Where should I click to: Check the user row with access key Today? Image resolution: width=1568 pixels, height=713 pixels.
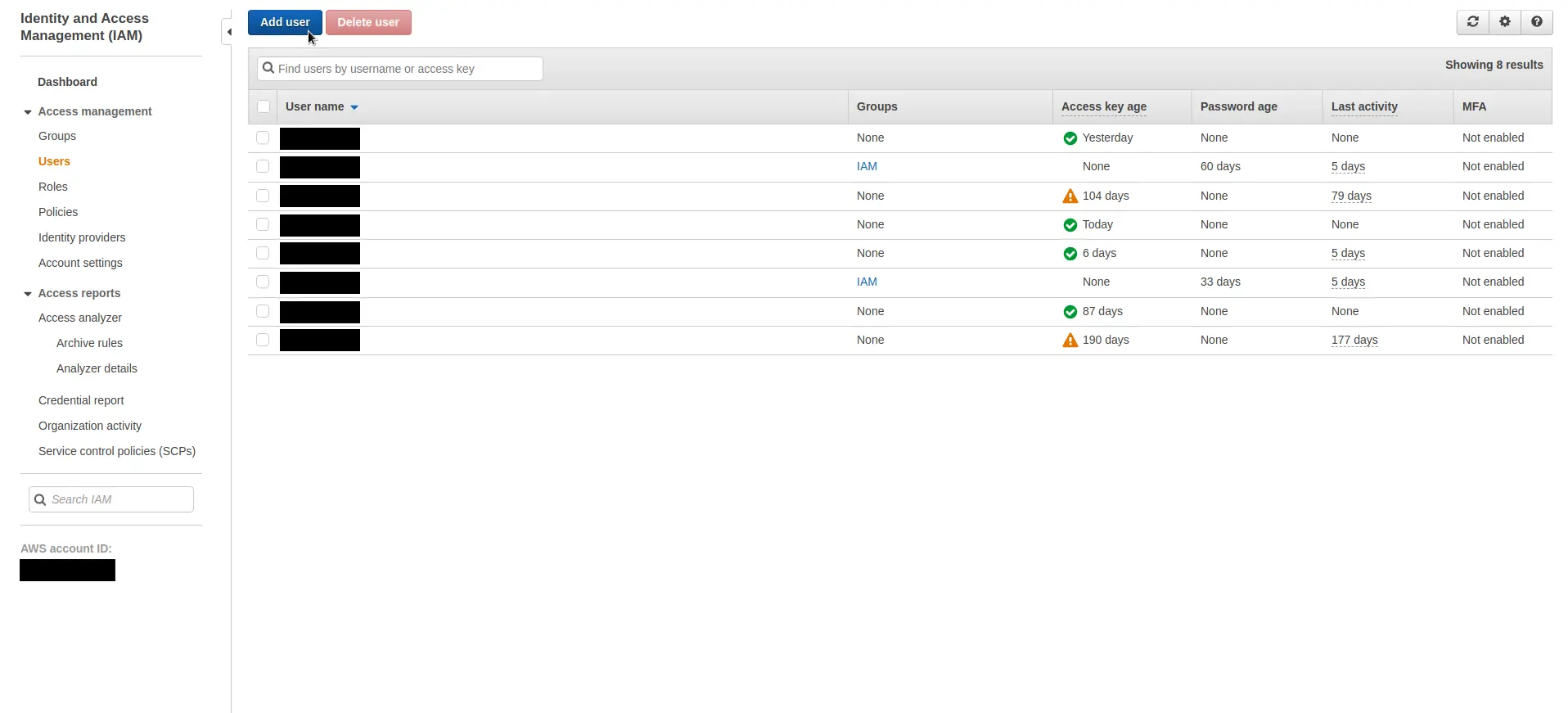click(263, 224)
